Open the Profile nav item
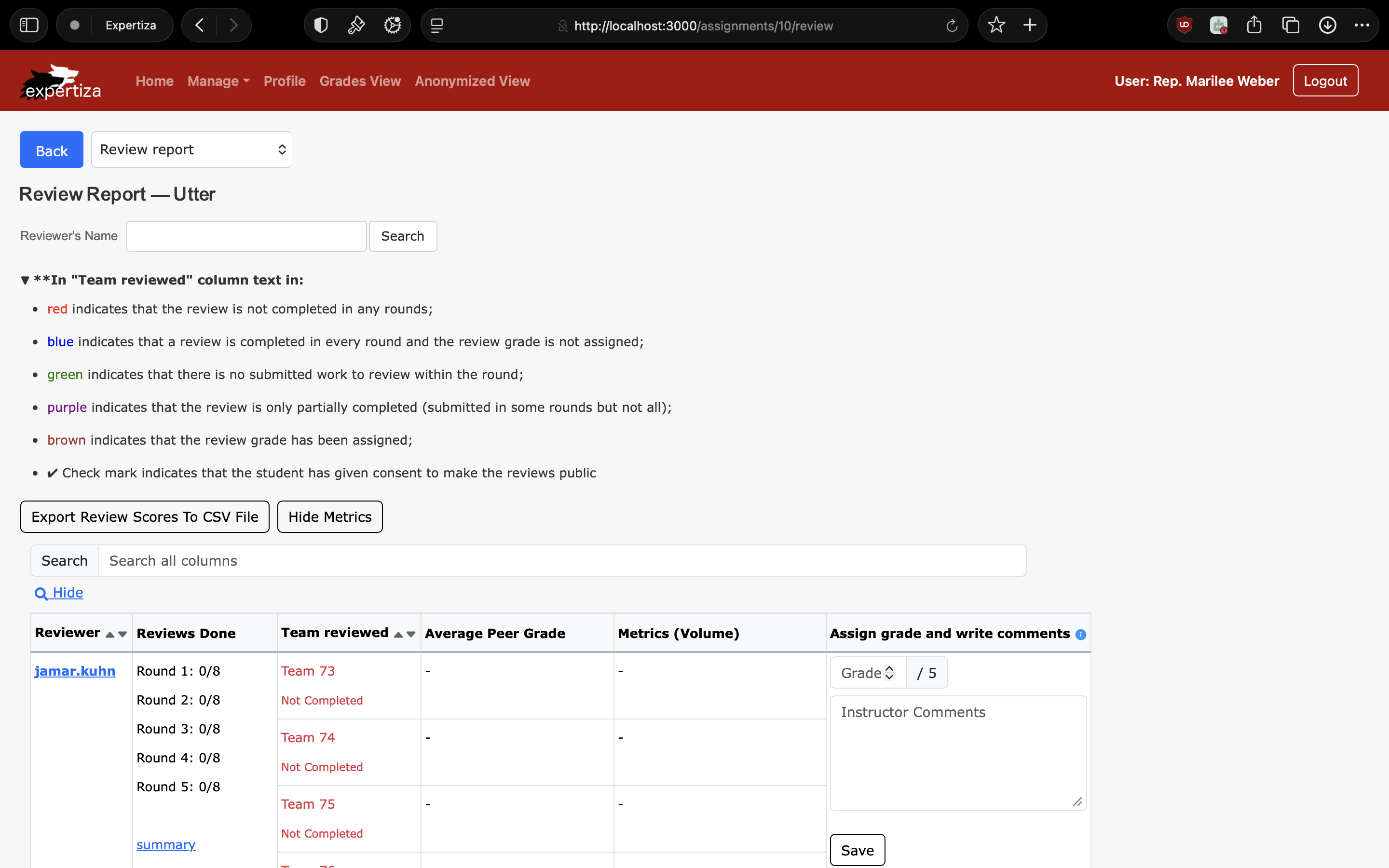Viewport: 1389px width, 868px height. [285, 81]
